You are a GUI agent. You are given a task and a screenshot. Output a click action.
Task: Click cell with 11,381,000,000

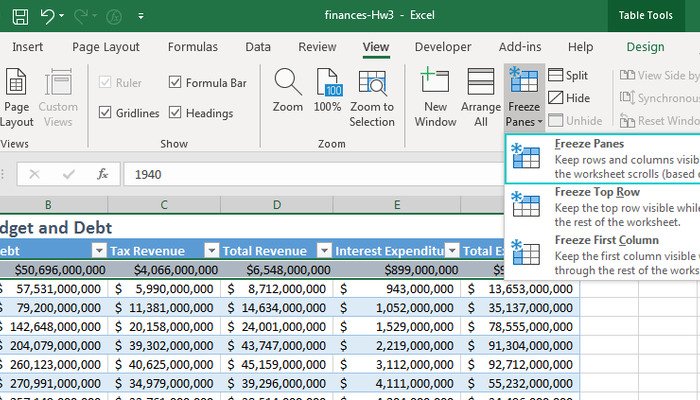coord(164,308)
